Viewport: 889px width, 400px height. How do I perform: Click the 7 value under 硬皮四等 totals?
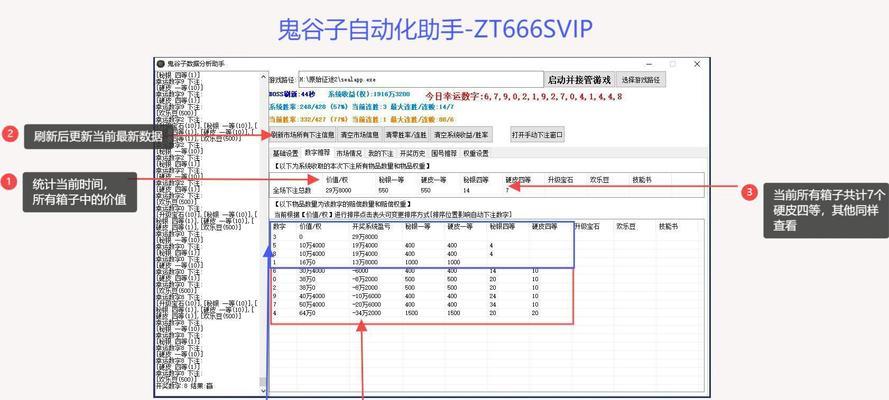(508, 190)
